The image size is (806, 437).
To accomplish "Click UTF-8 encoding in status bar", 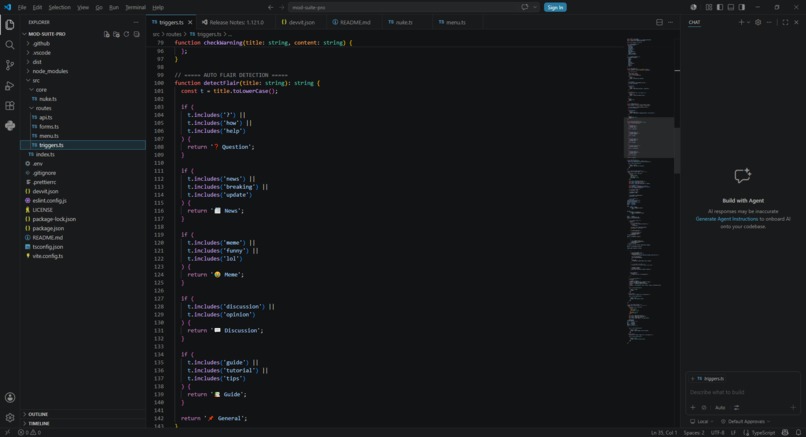I will 717,432.
